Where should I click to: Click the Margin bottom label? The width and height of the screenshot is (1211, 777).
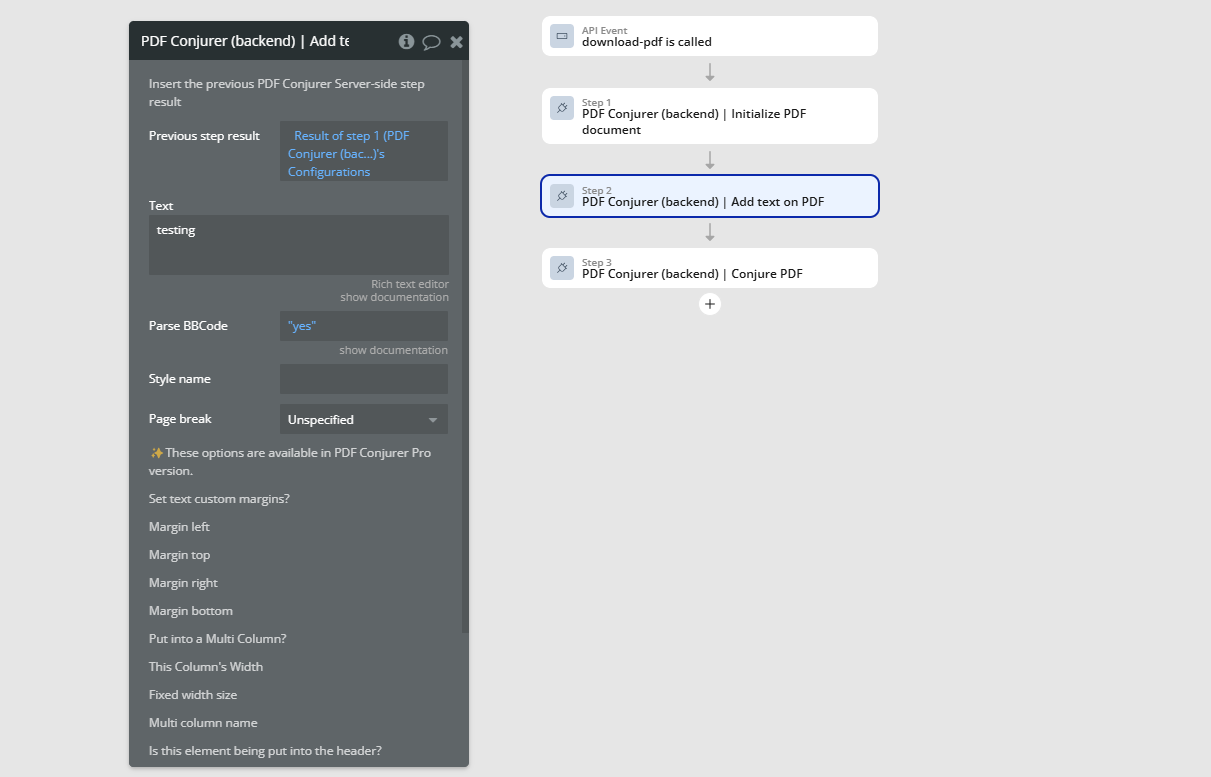point(191,611)
